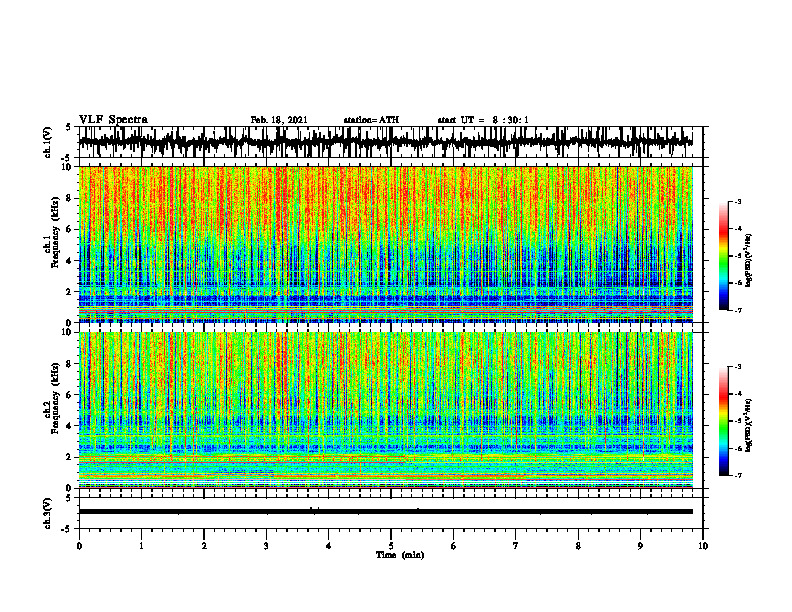
Task: Click the "station=ATH" header label
Action: click(x=371, y=120)
